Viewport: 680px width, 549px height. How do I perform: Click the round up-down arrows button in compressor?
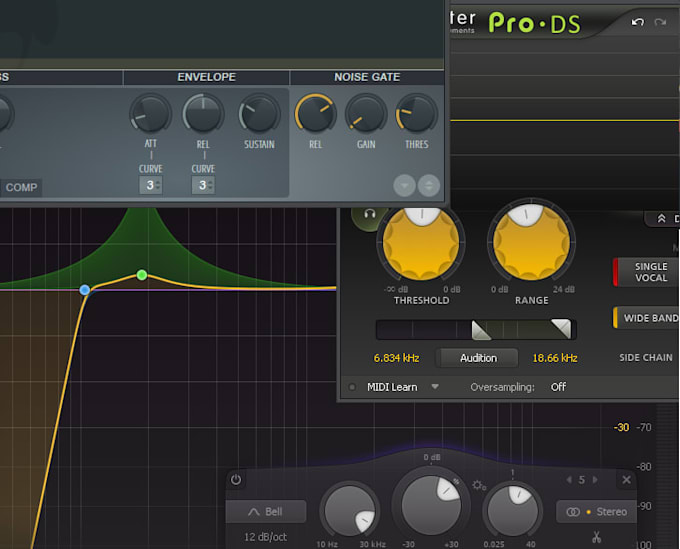point(429,186)
